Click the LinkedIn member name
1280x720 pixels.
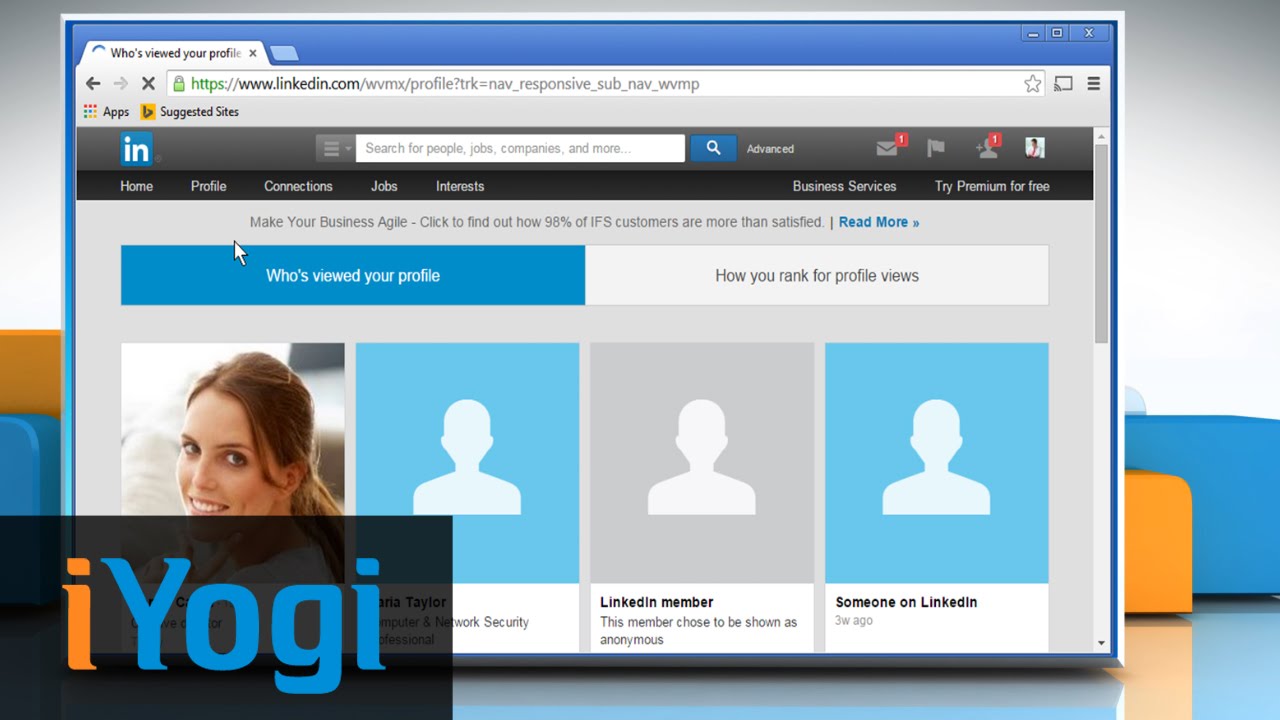pos(657,602)
